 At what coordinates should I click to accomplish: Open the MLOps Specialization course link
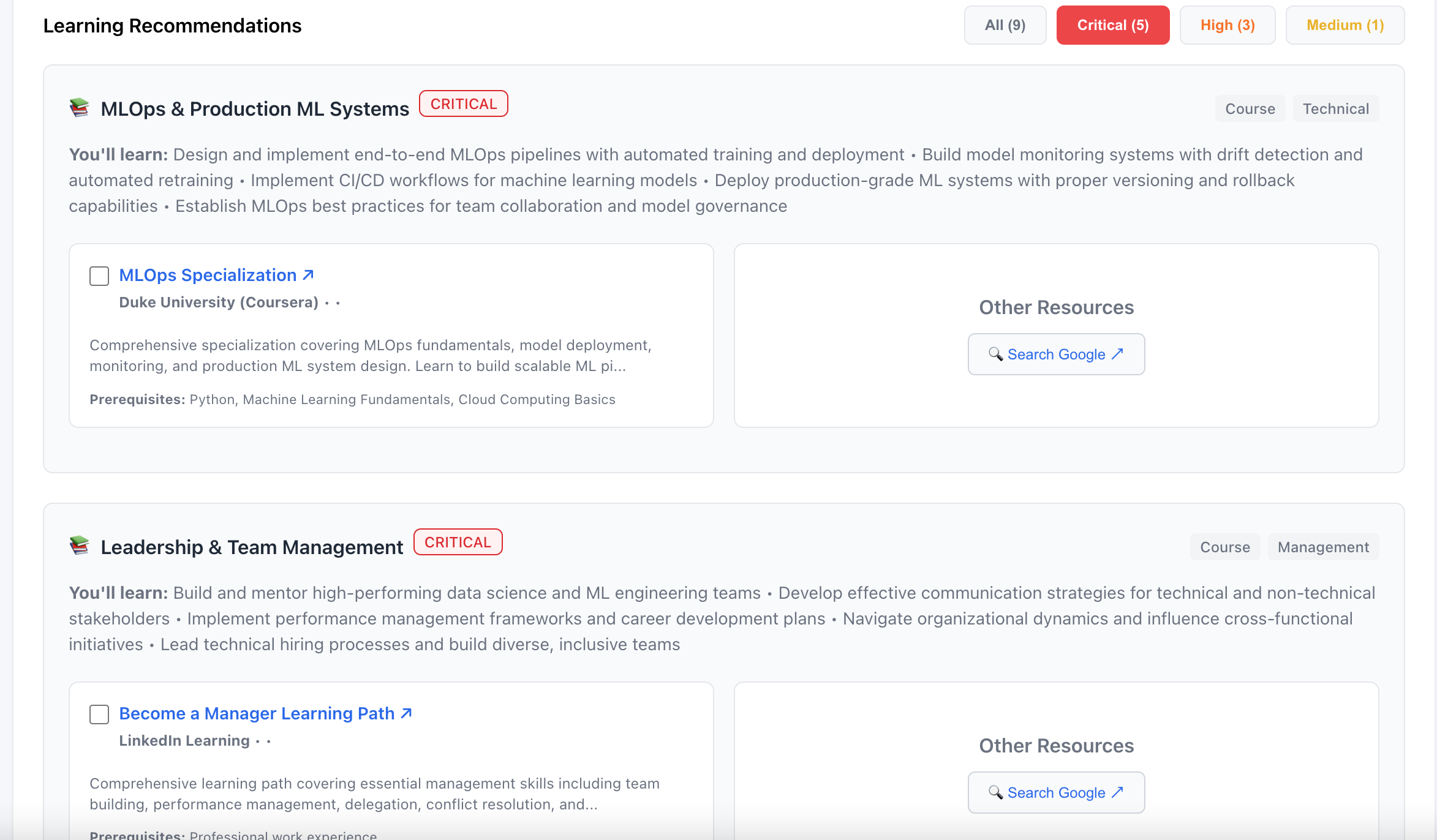pyautogui.click(x=208, y=275)
